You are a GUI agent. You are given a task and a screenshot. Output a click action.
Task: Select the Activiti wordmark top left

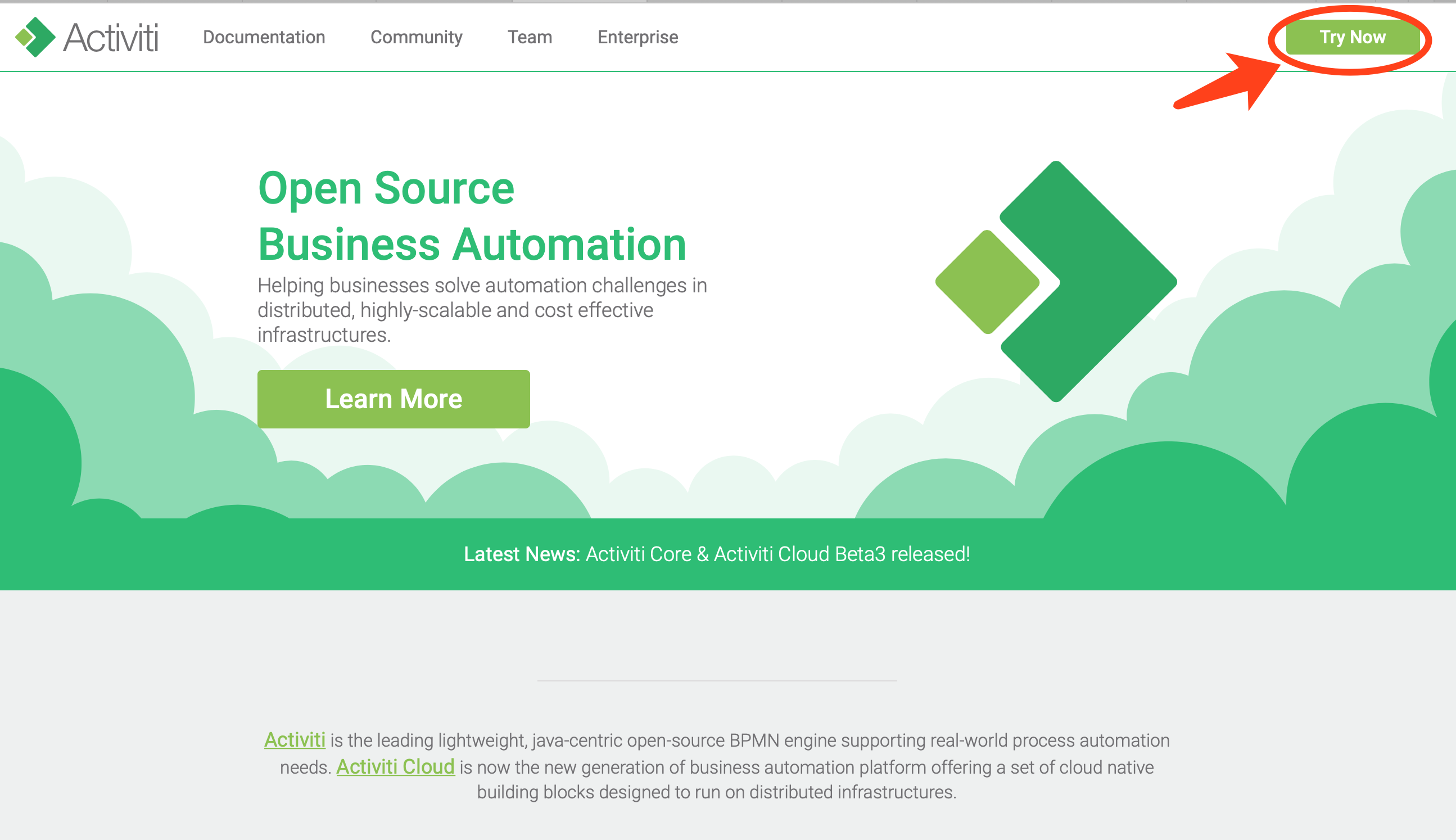[110, 37]
